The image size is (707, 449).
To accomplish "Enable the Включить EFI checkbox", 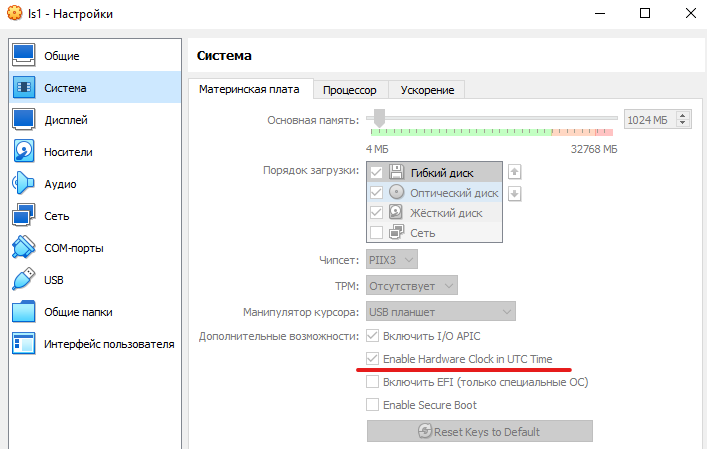I will (x=373, y=382).
